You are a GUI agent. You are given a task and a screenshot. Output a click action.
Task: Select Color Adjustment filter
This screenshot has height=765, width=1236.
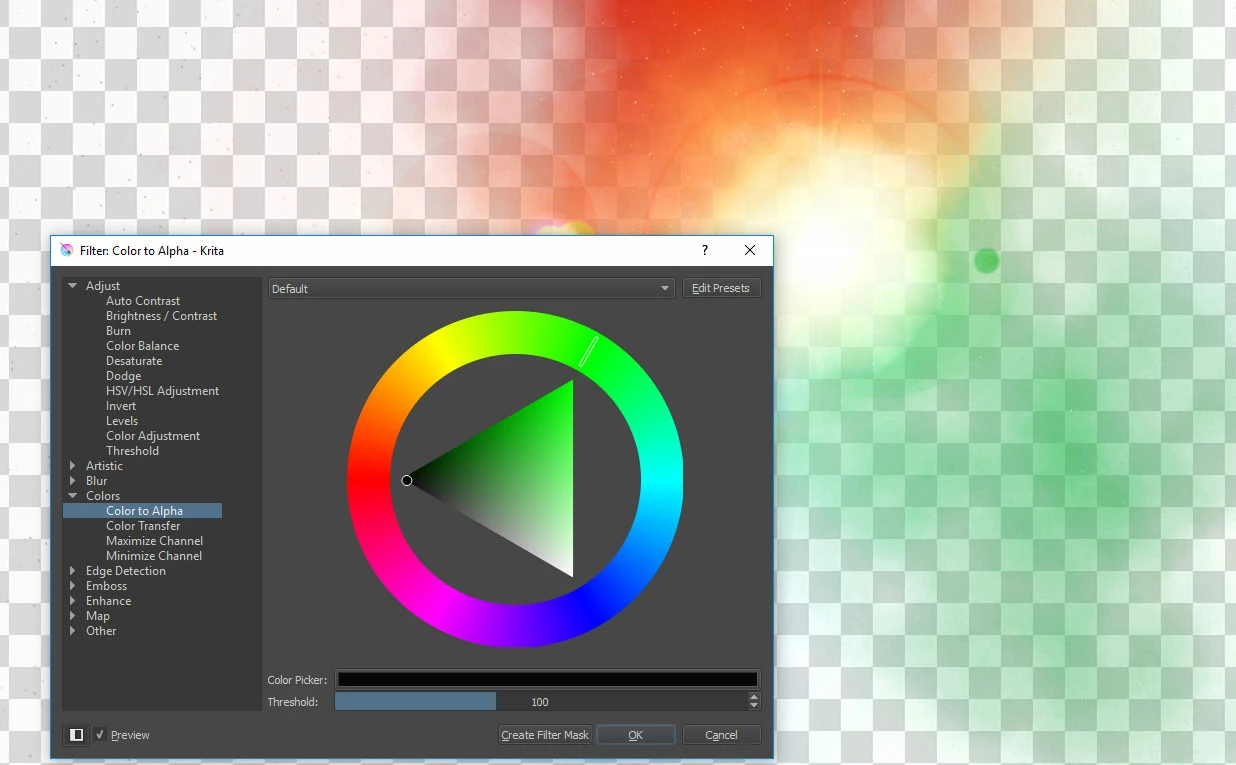tap(153, 436)
